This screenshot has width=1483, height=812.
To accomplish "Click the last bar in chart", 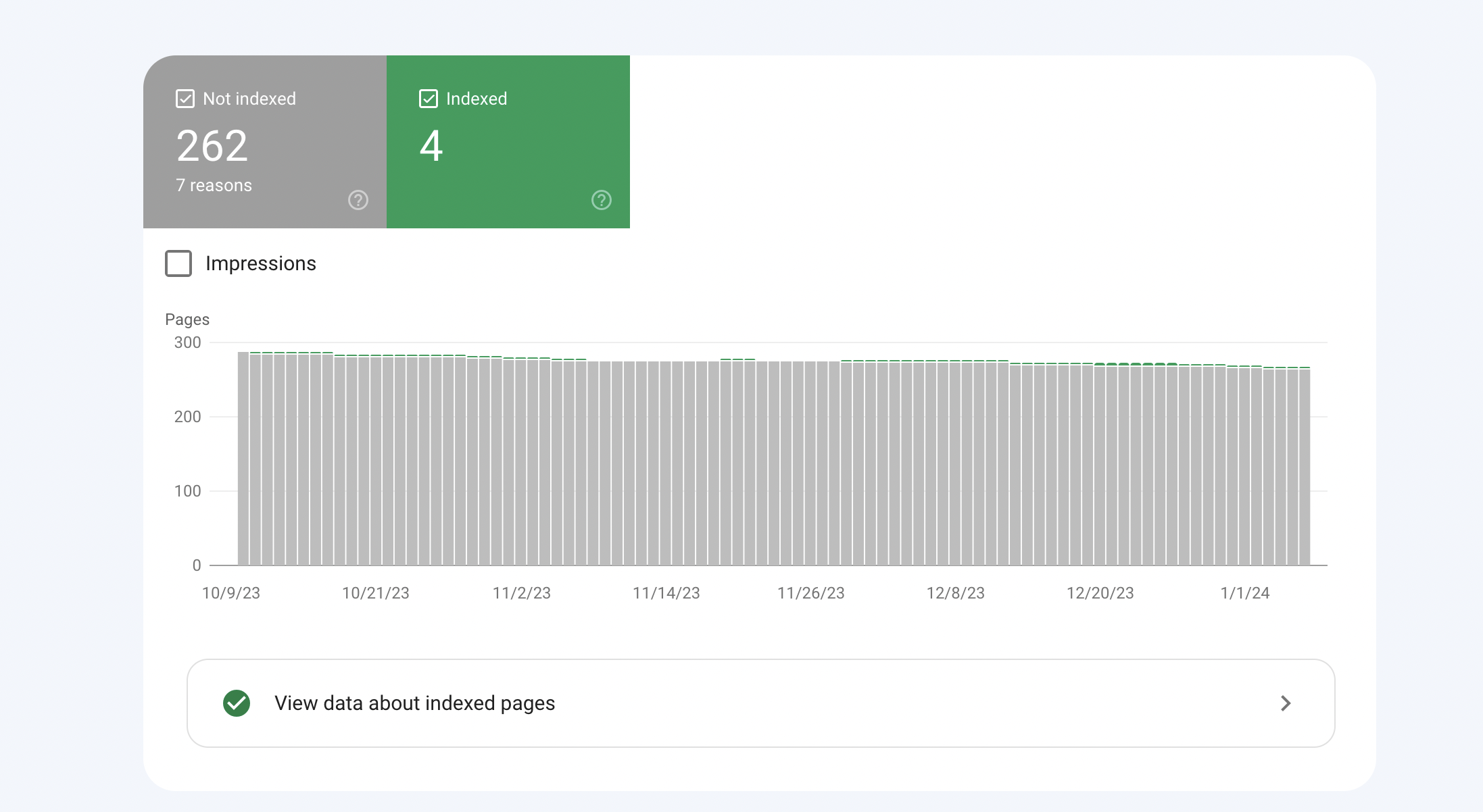I will pos(1305,466).
